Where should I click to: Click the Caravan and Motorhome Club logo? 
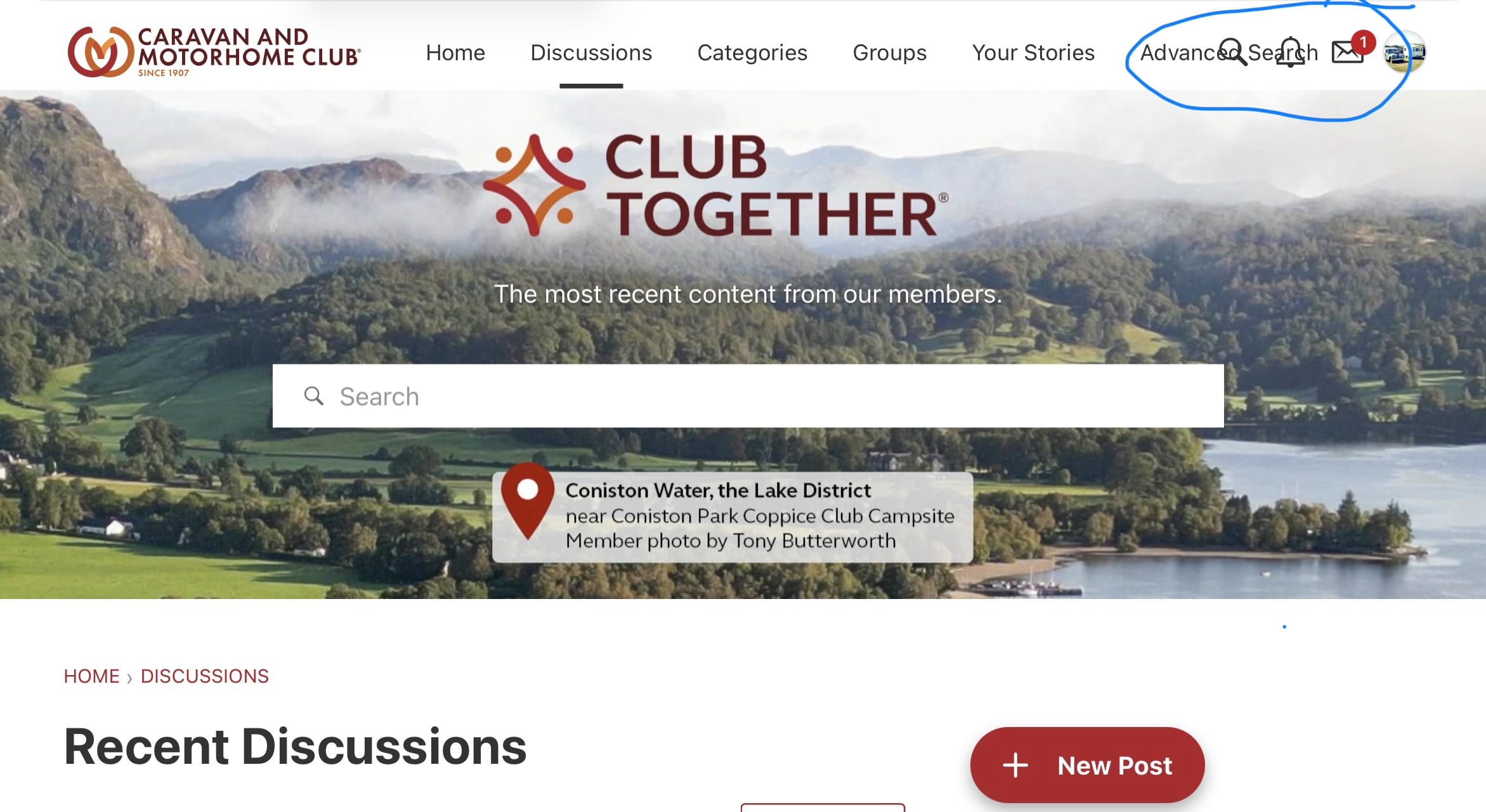tap(214, 52)
